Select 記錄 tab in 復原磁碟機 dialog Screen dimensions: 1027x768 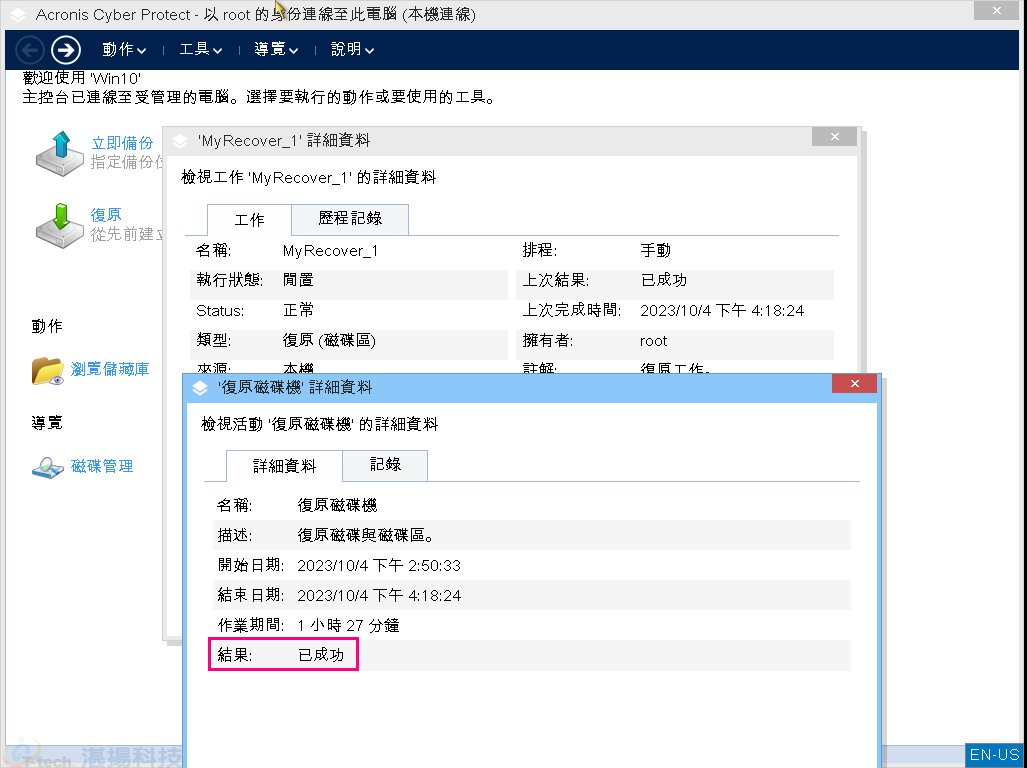385,464
